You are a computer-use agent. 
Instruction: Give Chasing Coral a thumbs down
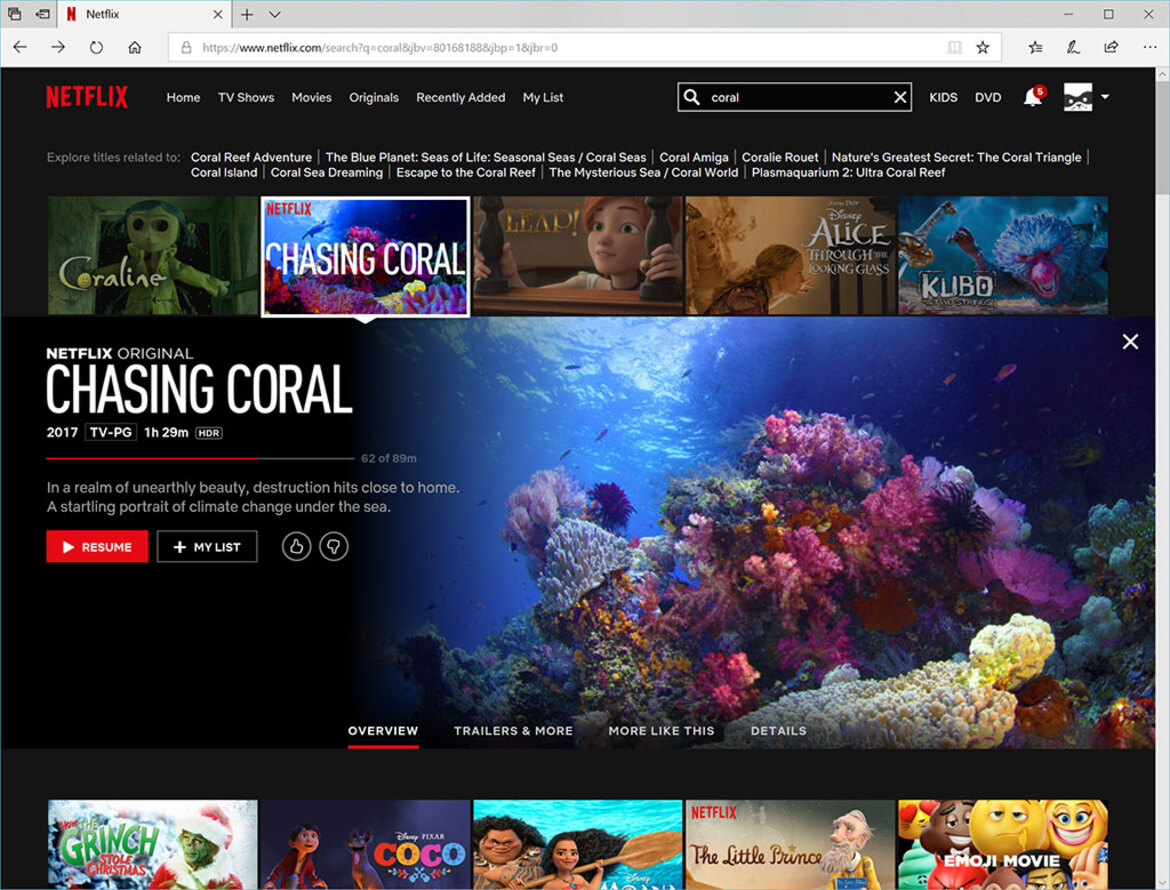(x=334, y=547)
